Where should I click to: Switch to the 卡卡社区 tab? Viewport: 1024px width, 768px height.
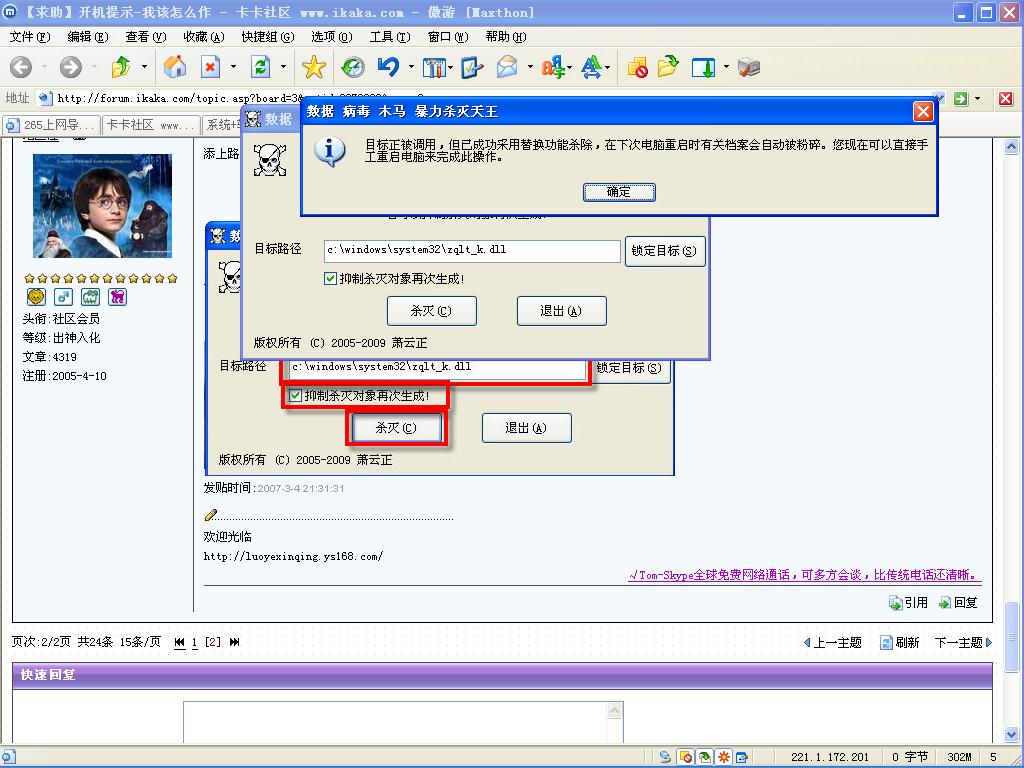point(151,125)
